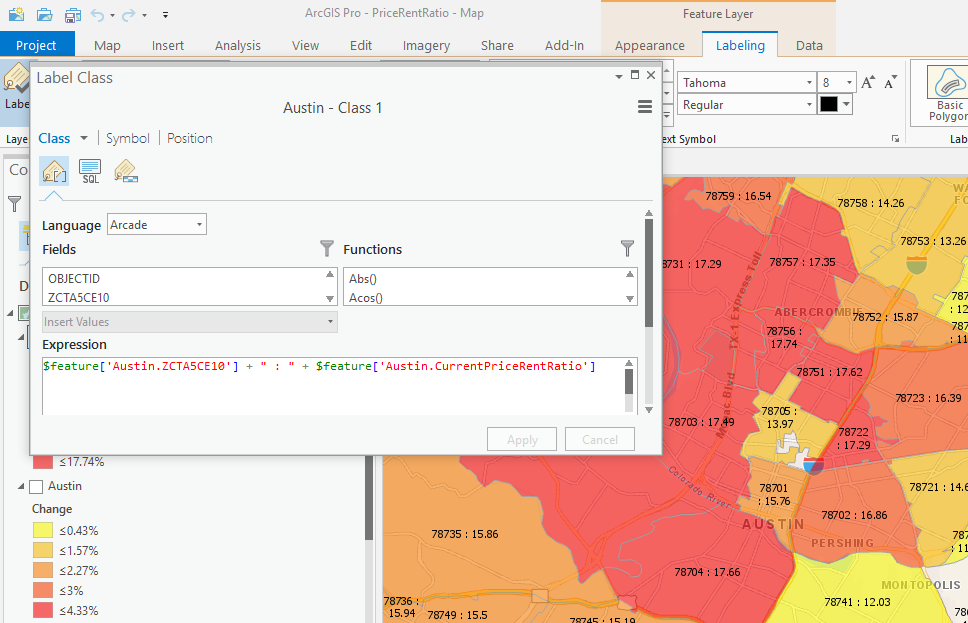Switch to the Symbol tab in Label Class
Image resolution: width=968 pixels, height=623 pixels.
tap(127, 138)
